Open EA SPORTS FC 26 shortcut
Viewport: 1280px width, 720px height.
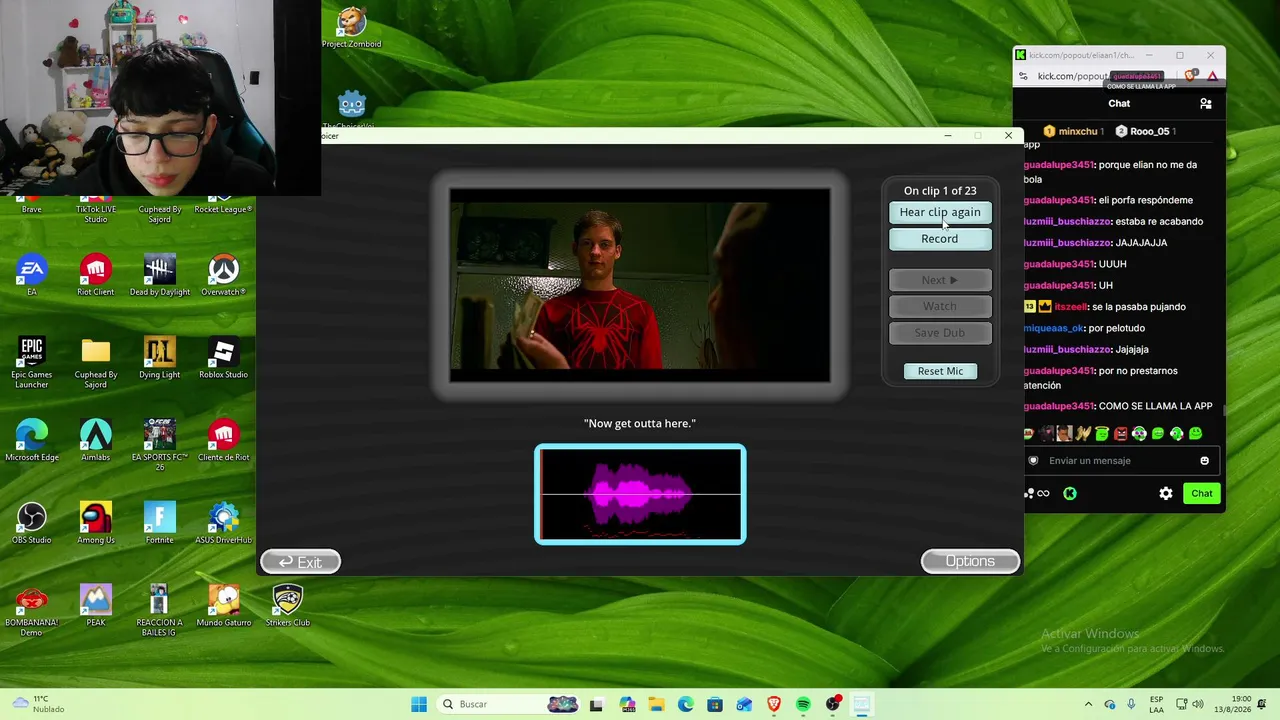pos(160,445)
